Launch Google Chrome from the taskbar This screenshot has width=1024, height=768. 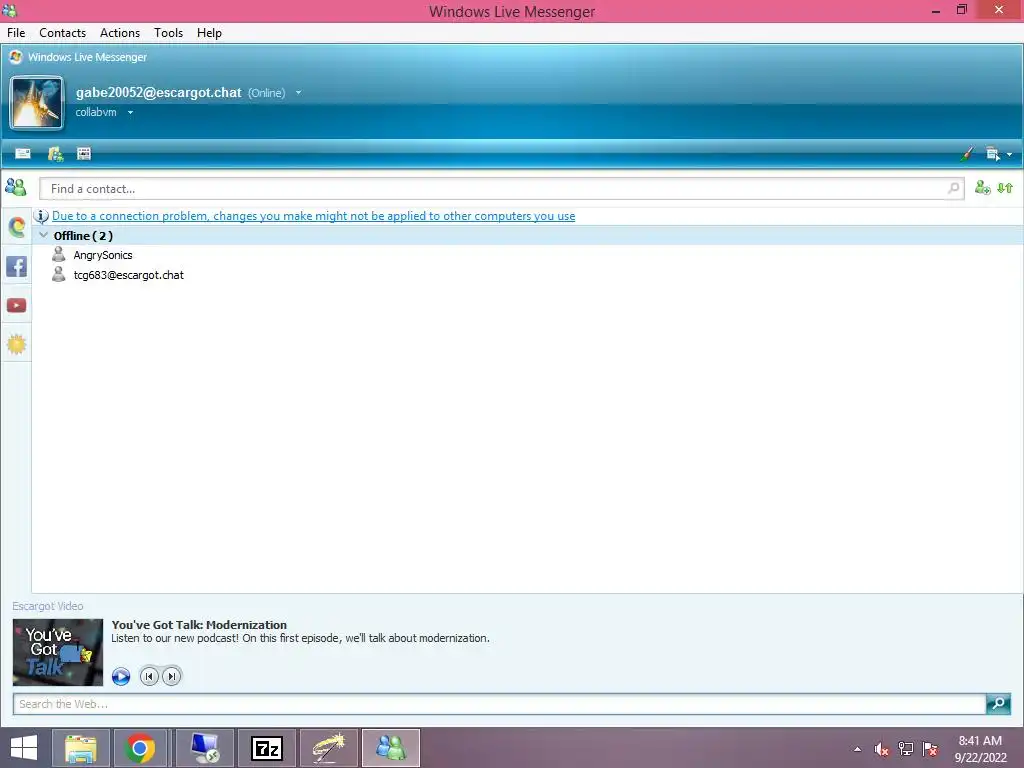click(140, 748)
